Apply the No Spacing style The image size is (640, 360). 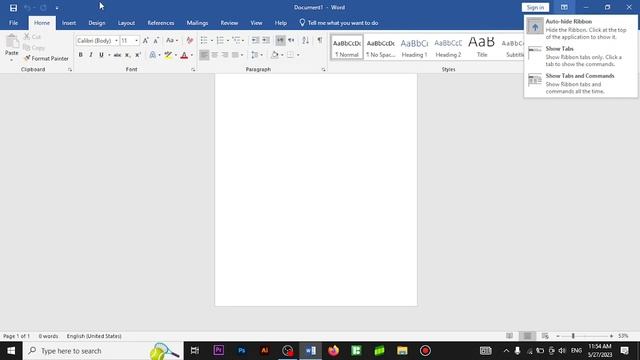[380, 48]
